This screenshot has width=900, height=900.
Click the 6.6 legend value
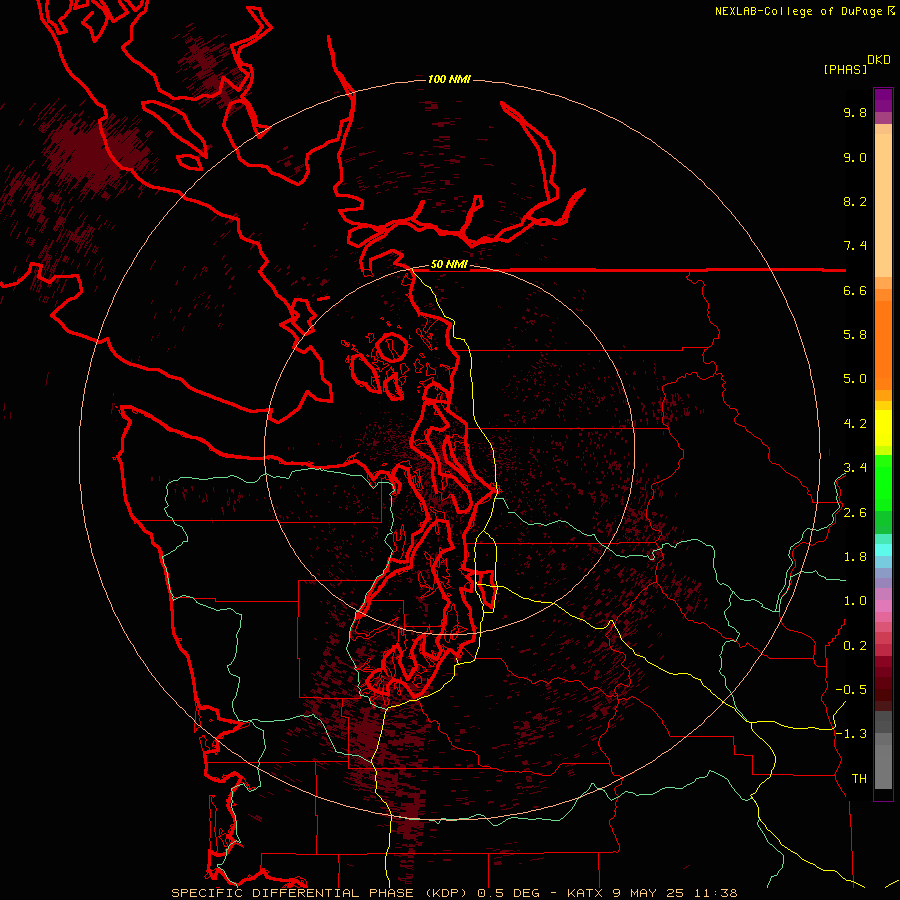coord(855,291)
